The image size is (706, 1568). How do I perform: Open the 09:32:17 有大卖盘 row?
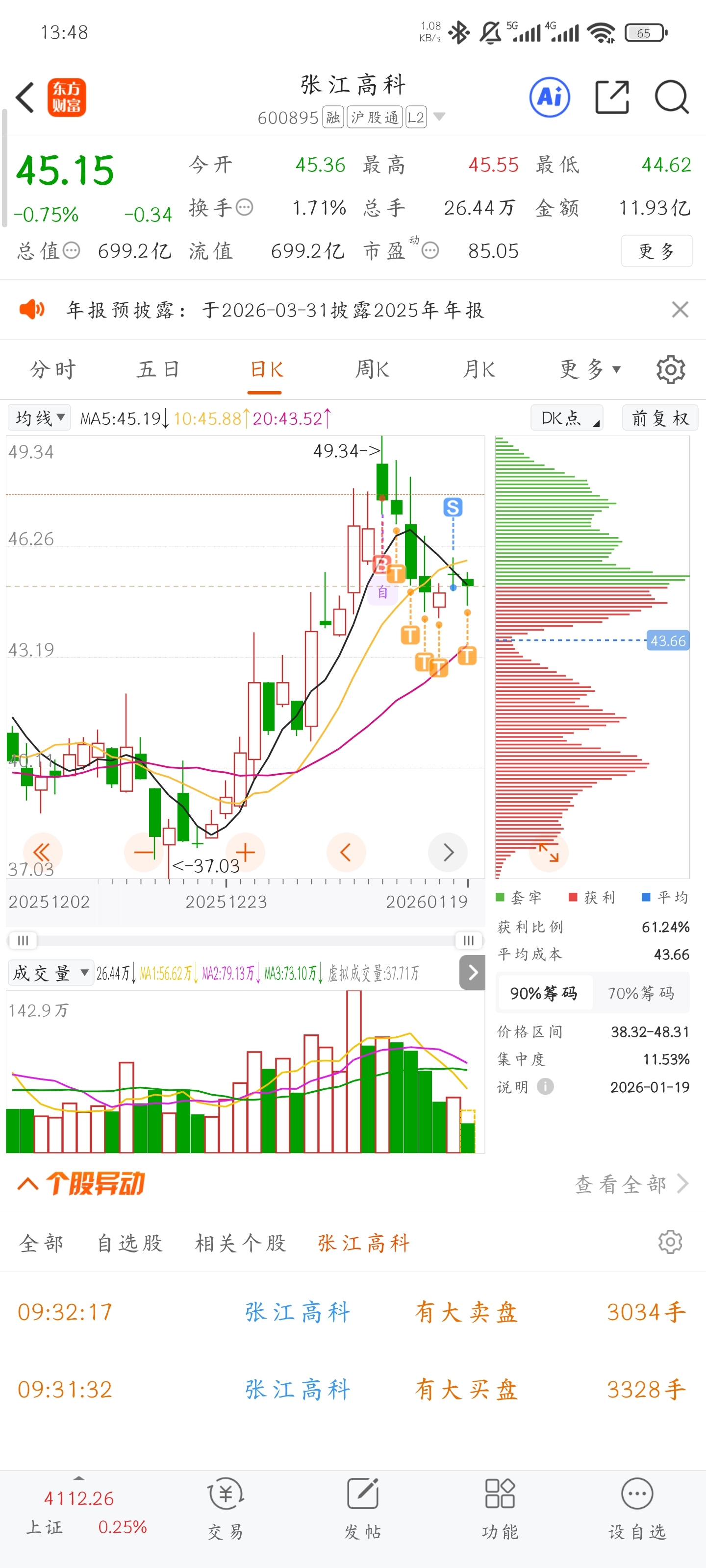[x=353, y=1312]
